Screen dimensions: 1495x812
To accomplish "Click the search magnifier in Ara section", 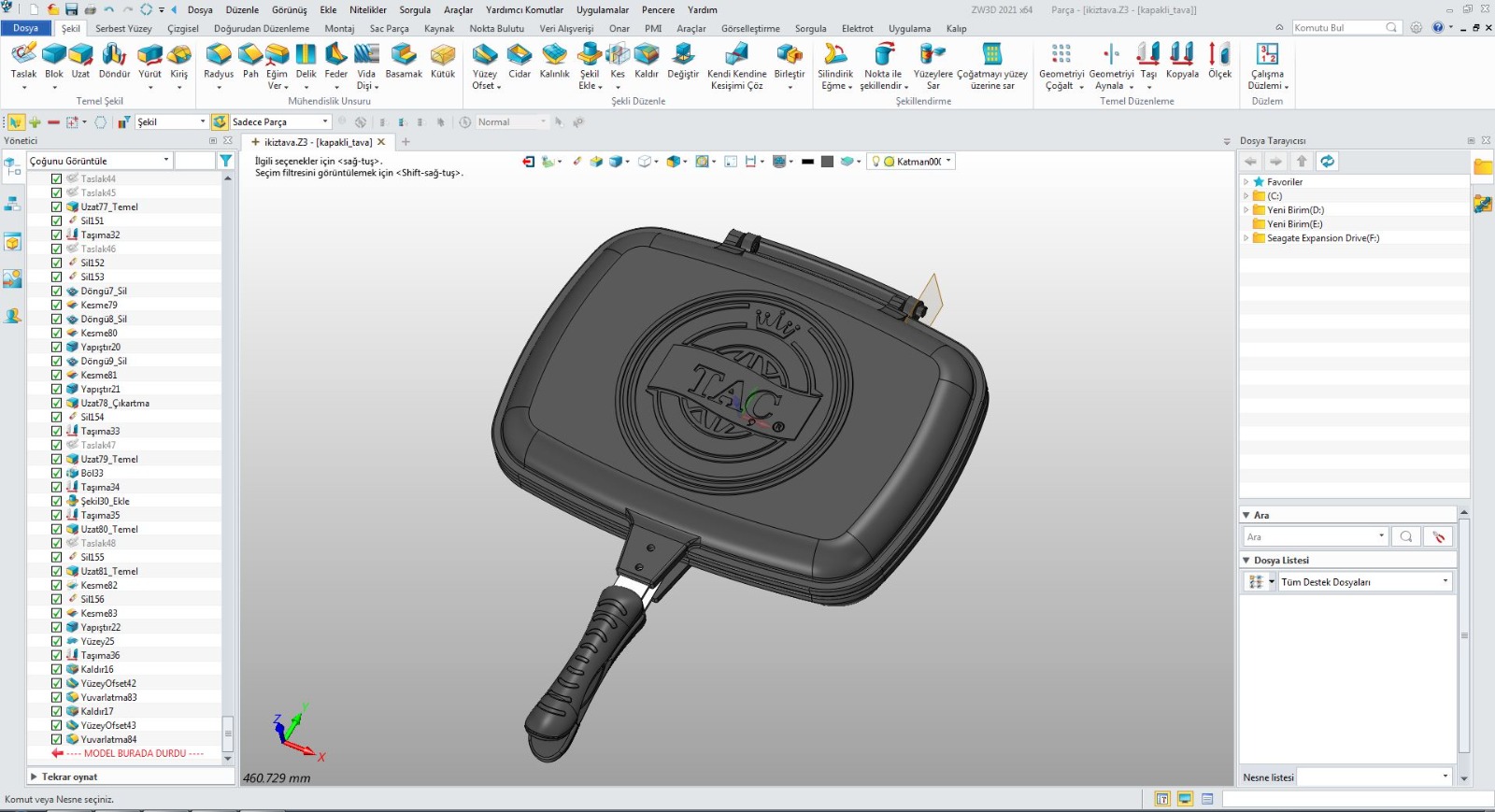I will 1405,536.
